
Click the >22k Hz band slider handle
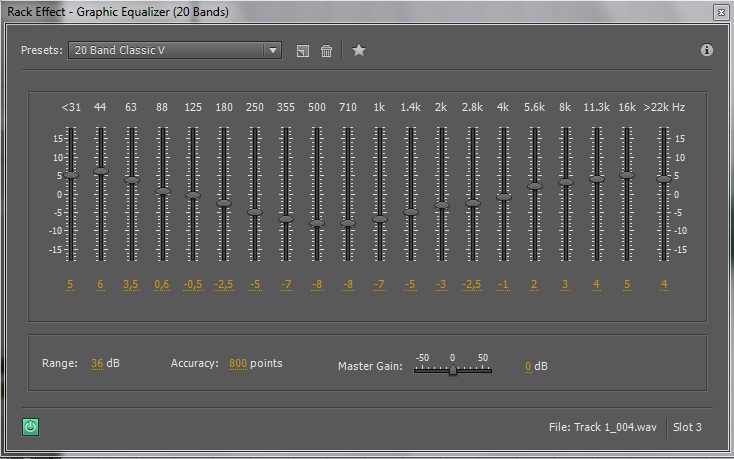coord(663,179)
